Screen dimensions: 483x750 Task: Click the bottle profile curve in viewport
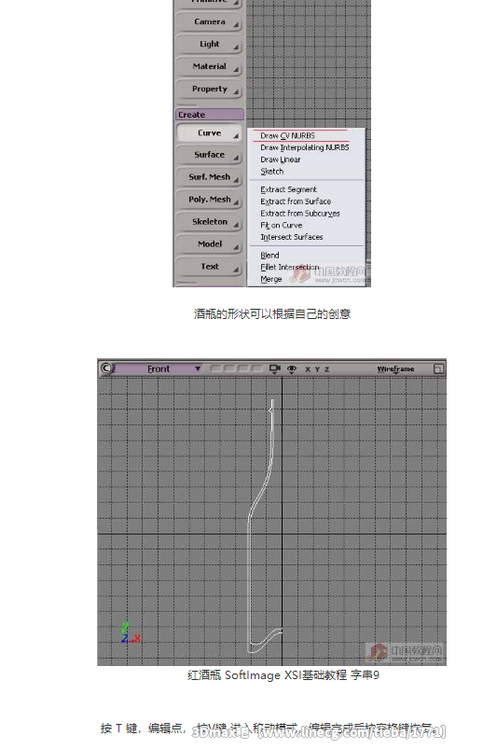(249, 574)
